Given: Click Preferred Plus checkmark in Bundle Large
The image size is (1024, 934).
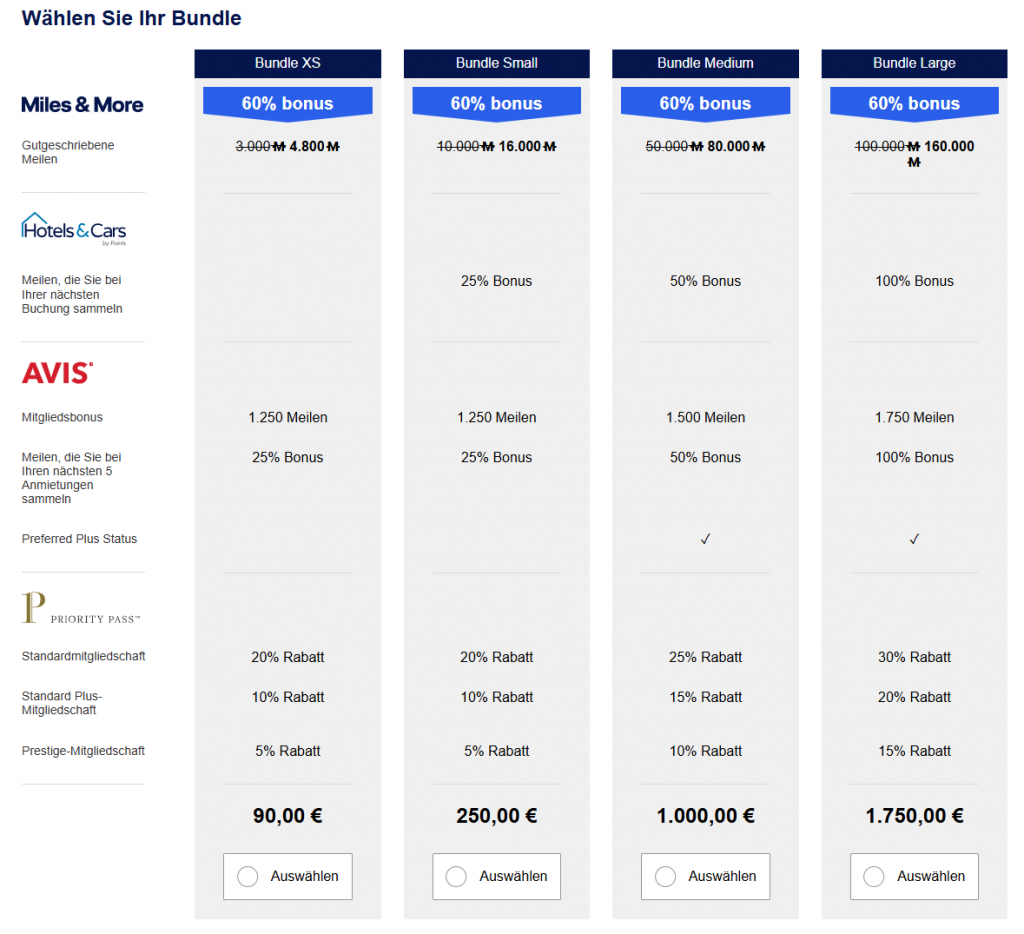Looking at the screenshot, I should pos(914,539).
